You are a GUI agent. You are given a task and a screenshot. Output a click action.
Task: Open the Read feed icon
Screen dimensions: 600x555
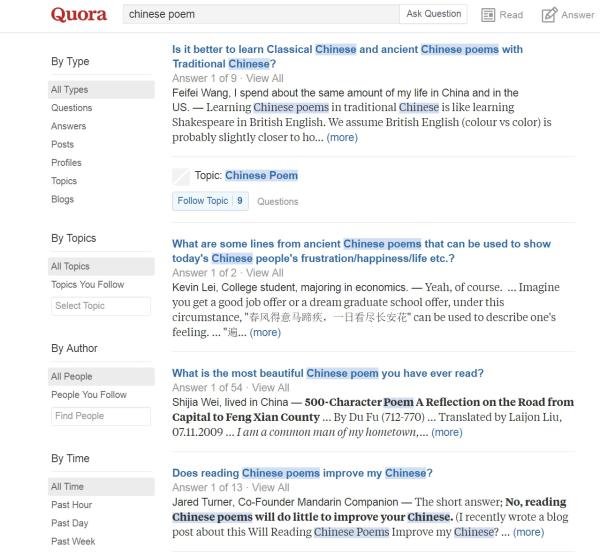click(489, 15)
